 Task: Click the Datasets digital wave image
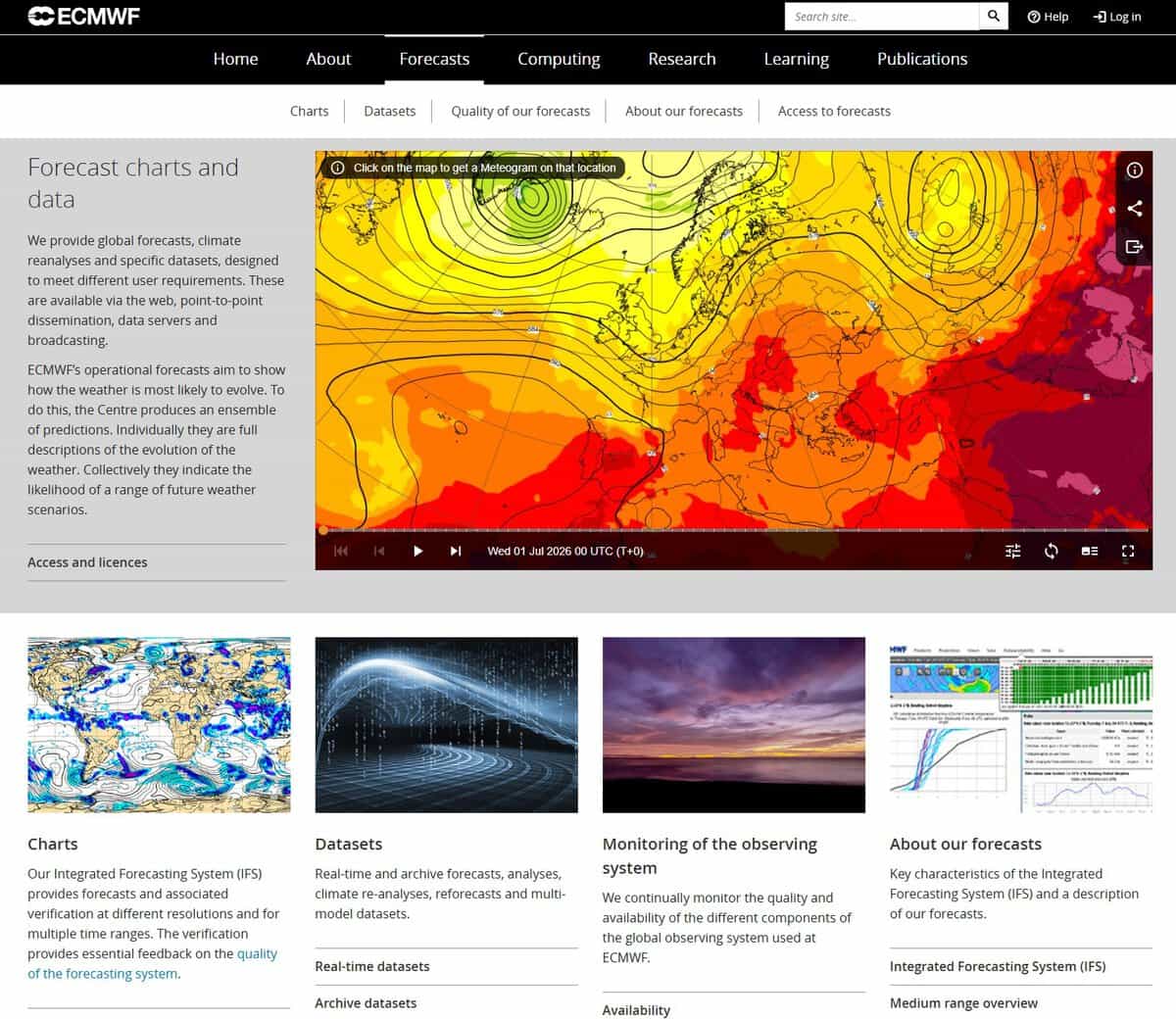[x=446, y=724]
